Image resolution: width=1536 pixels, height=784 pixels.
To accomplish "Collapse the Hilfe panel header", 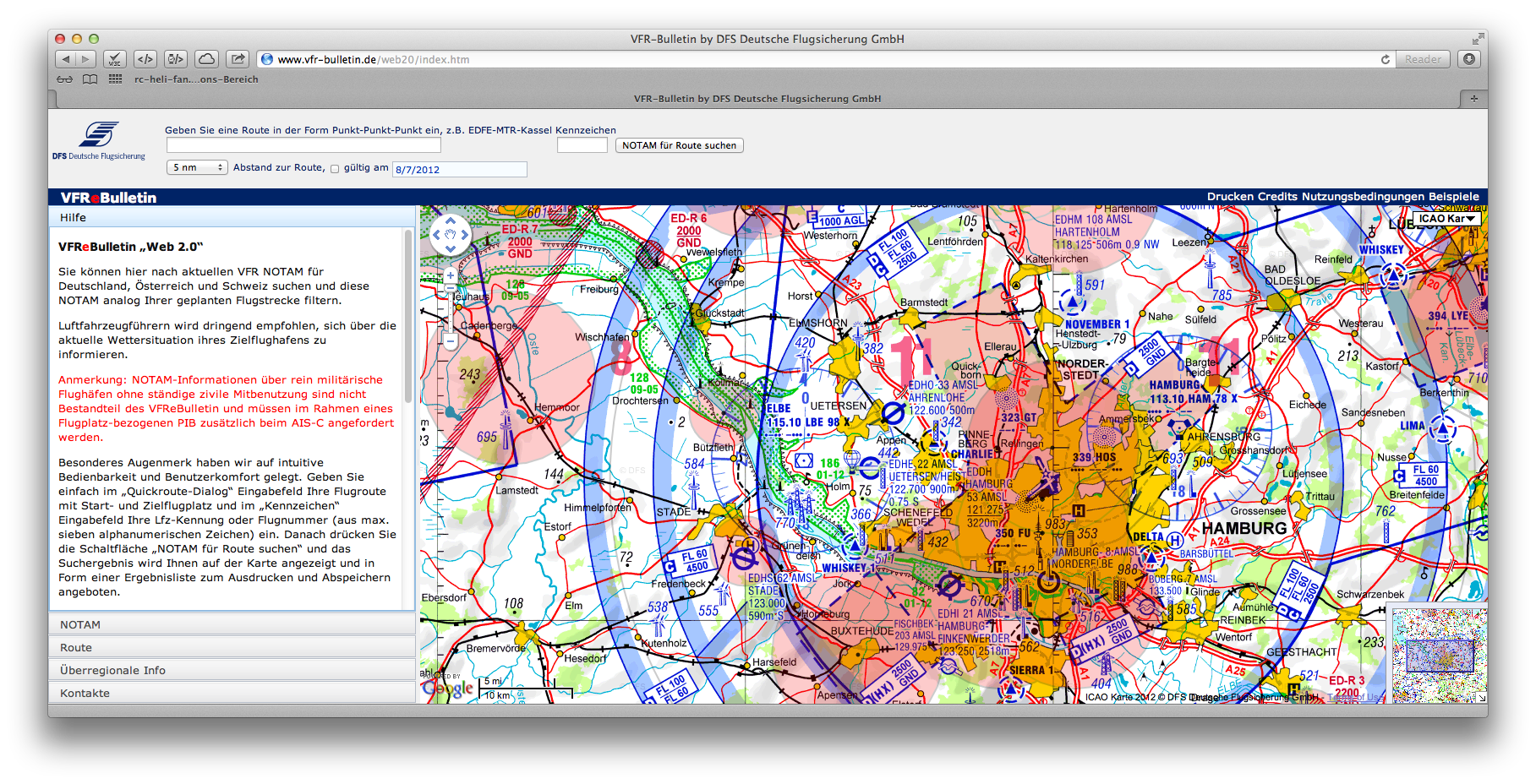I will [232, 217].
